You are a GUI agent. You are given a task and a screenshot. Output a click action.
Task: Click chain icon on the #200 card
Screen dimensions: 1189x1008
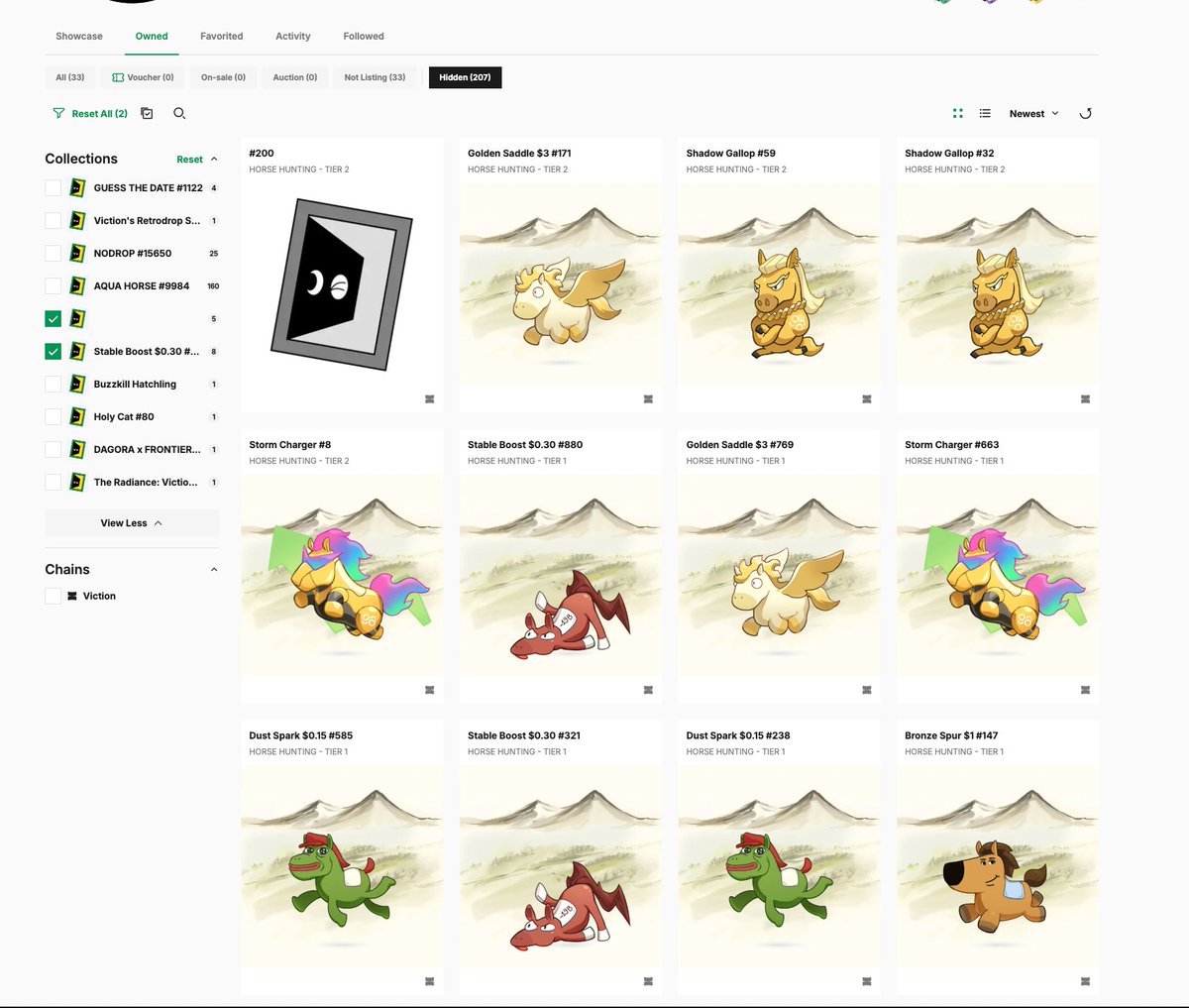click(x=429, y=399)
